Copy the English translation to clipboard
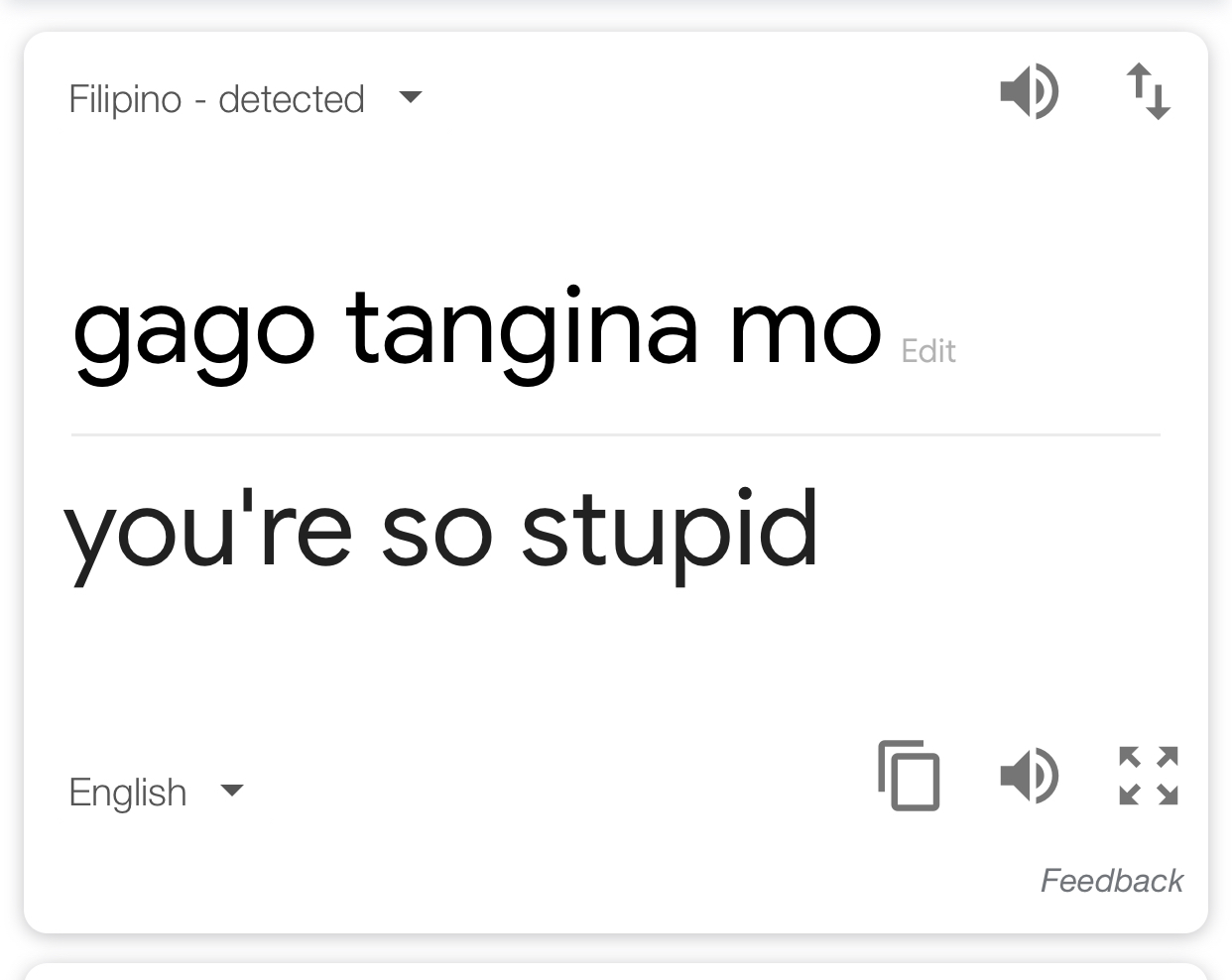The width and height of the screenshot is (1232, 980). tap(909, 776)
